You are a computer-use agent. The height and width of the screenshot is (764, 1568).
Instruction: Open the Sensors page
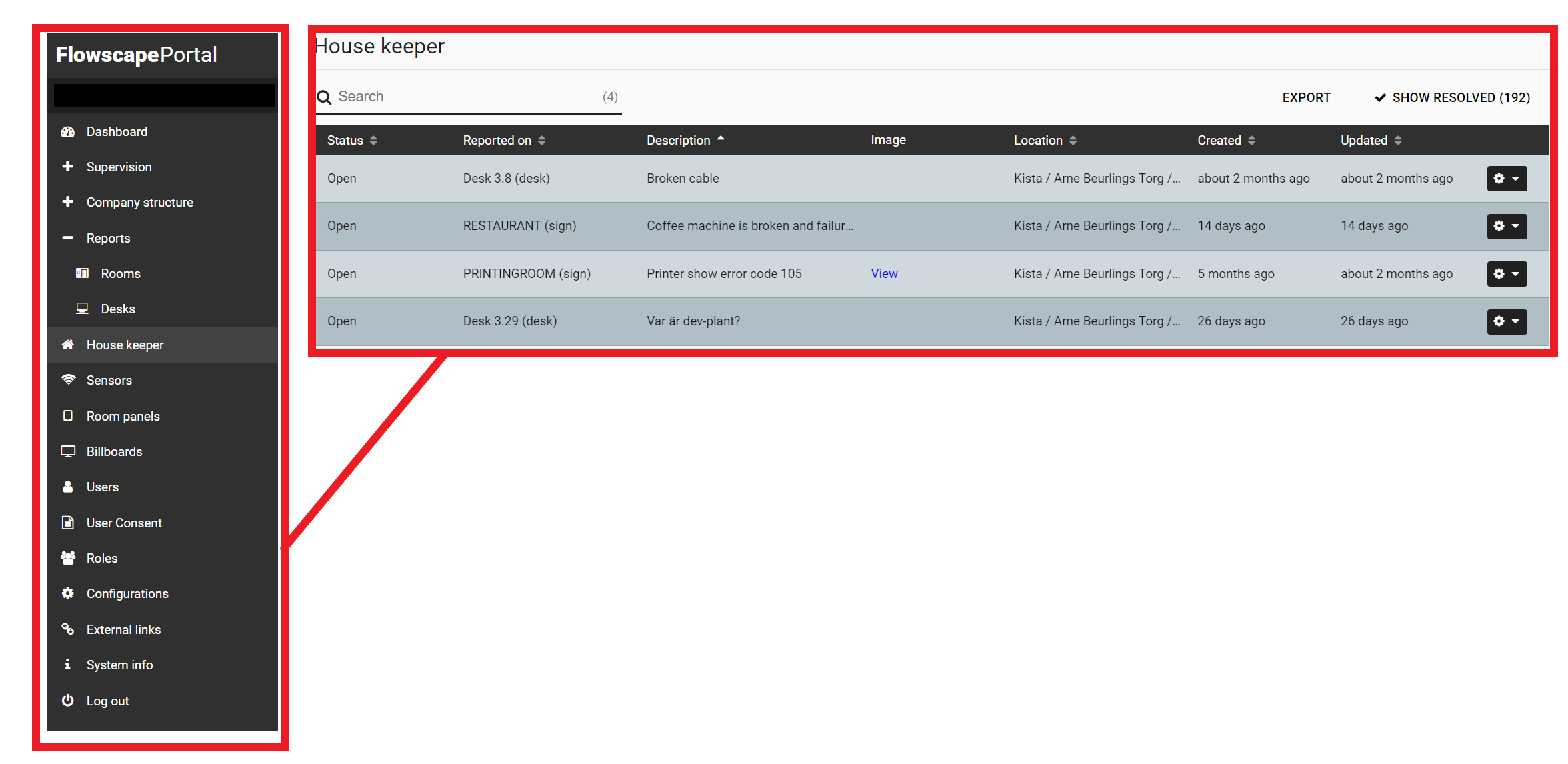pos(109,381)
